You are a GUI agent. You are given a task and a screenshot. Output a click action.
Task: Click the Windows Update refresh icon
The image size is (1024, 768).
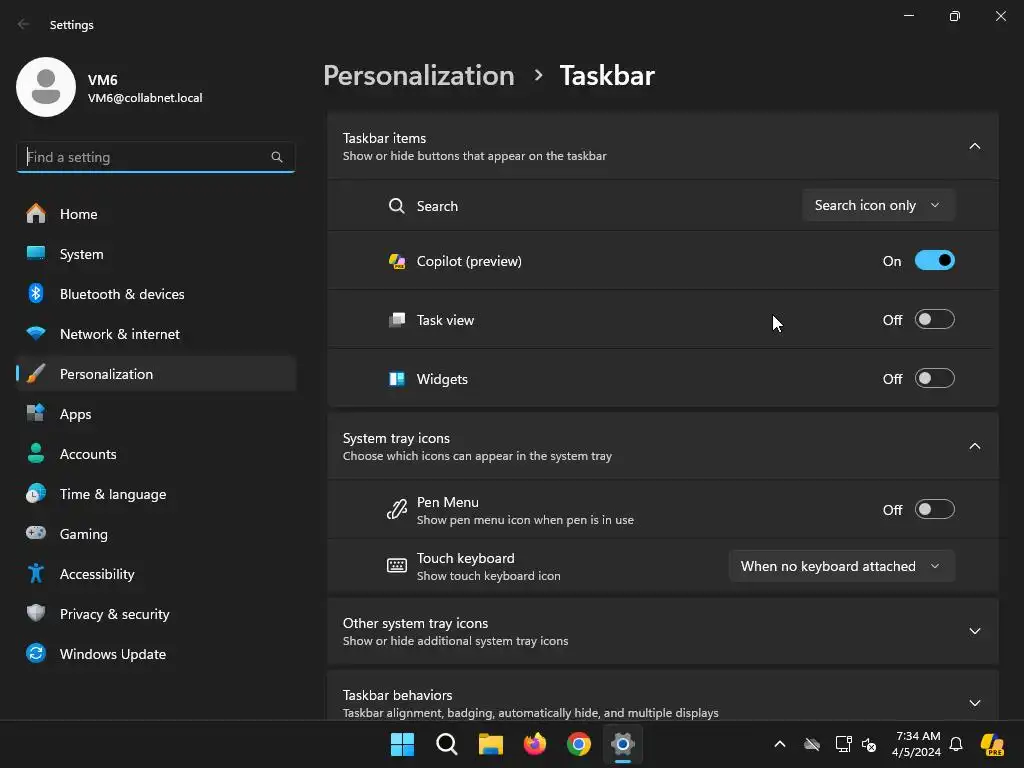[36, 653]
